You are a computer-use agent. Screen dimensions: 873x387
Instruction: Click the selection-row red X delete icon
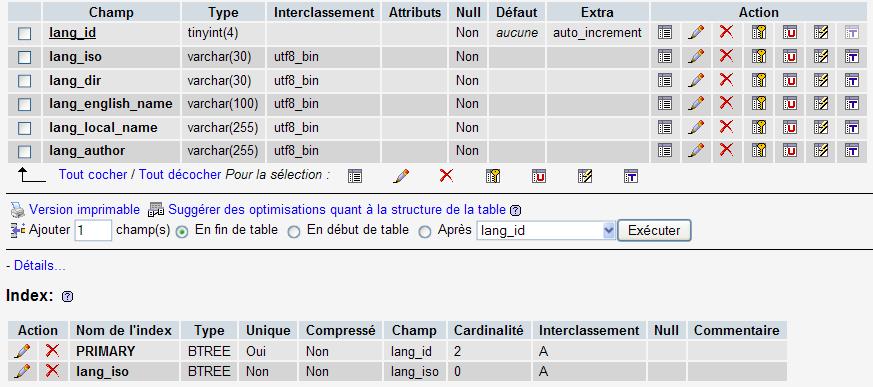tap(446, 176)
